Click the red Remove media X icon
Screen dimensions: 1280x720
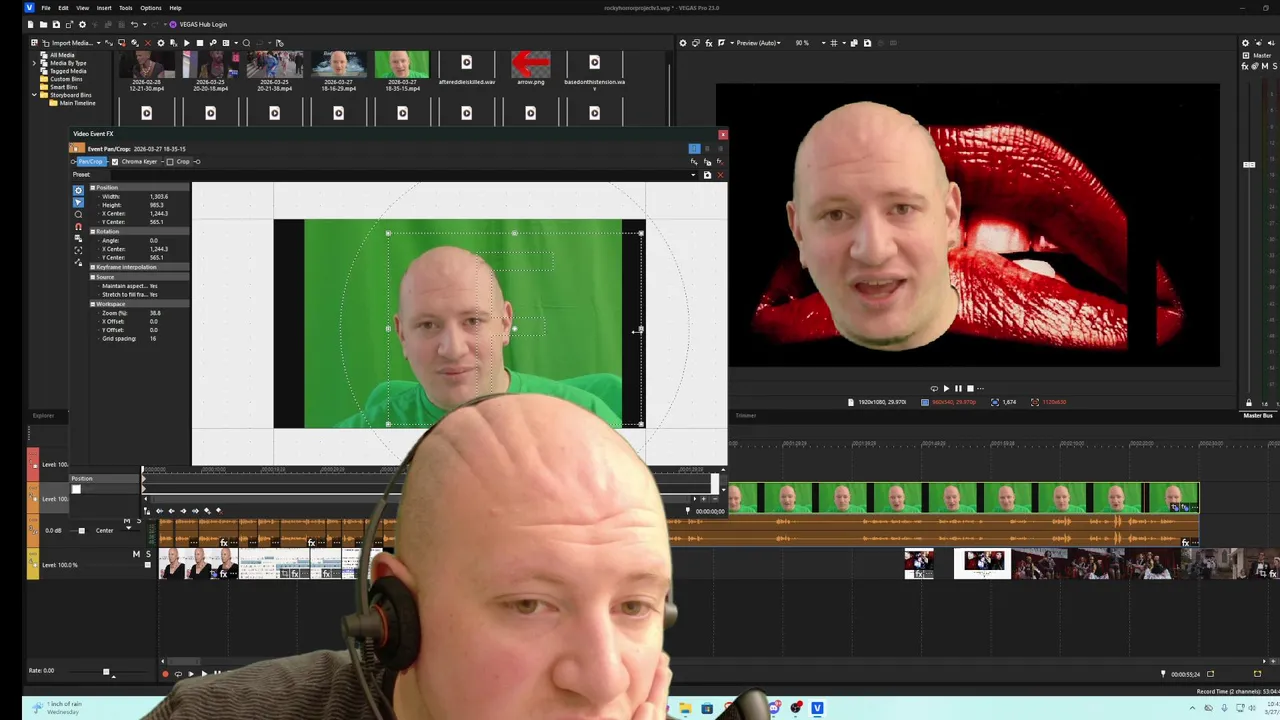pos(148,43)
